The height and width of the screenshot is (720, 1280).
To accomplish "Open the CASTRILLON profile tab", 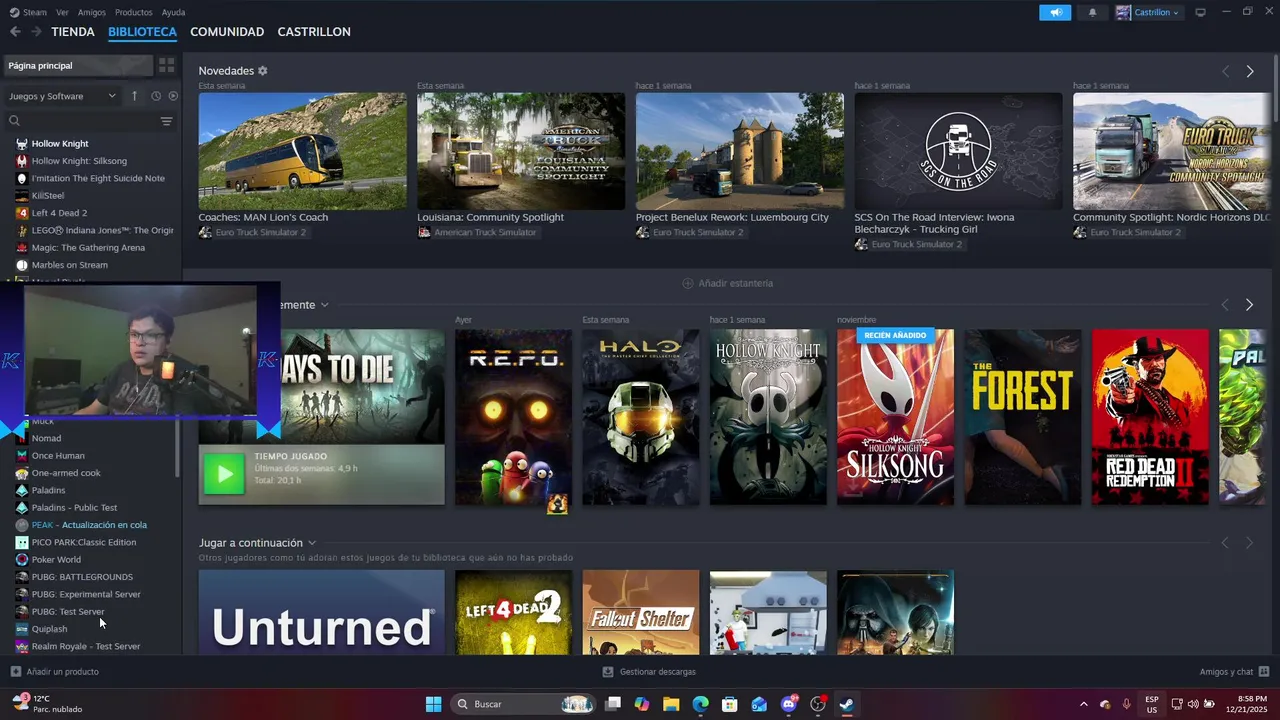I will tap(314, 32).
